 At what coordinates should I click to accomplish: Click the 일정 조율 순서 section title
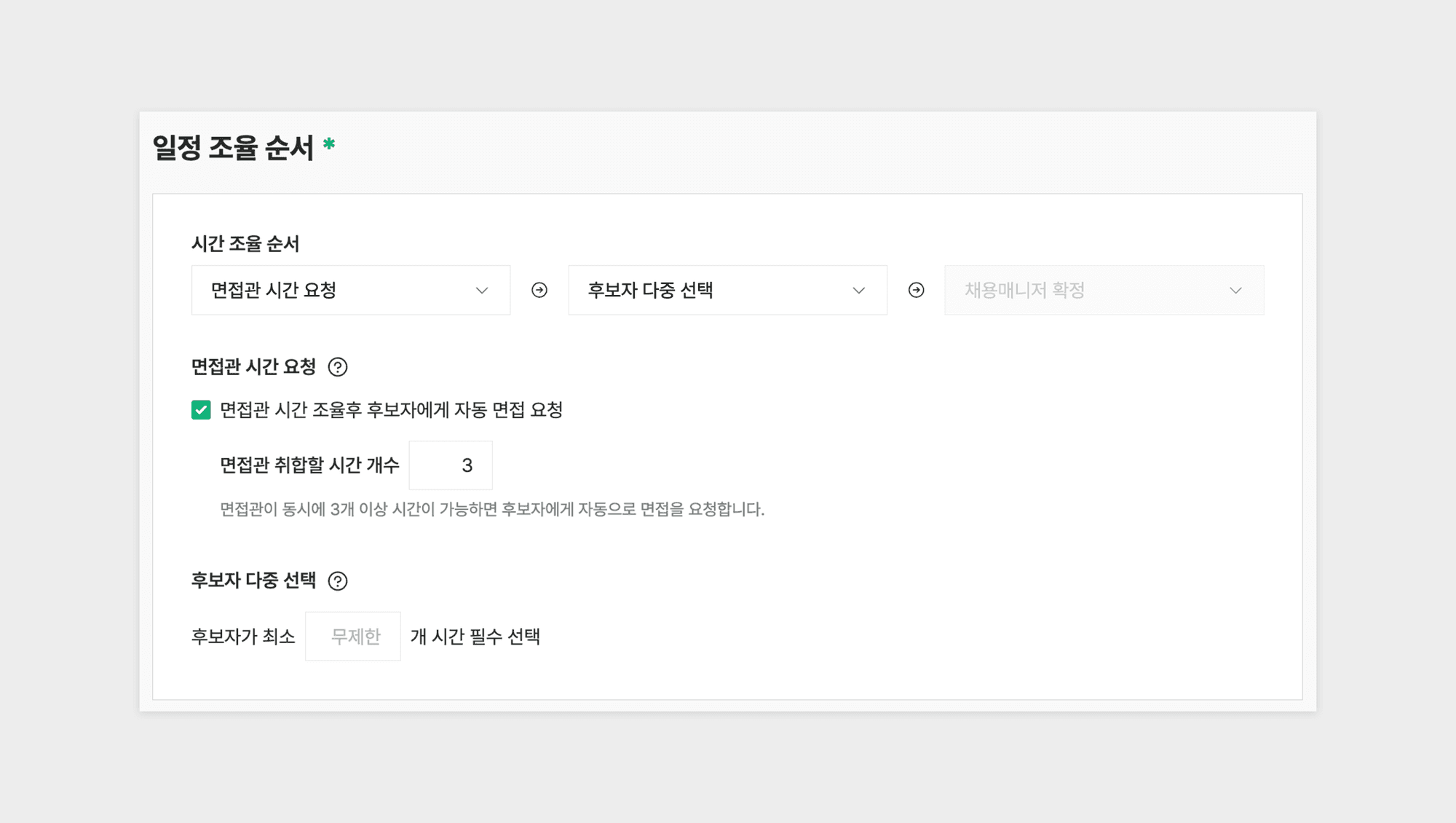pyautogui.click(x=233, y=148)
